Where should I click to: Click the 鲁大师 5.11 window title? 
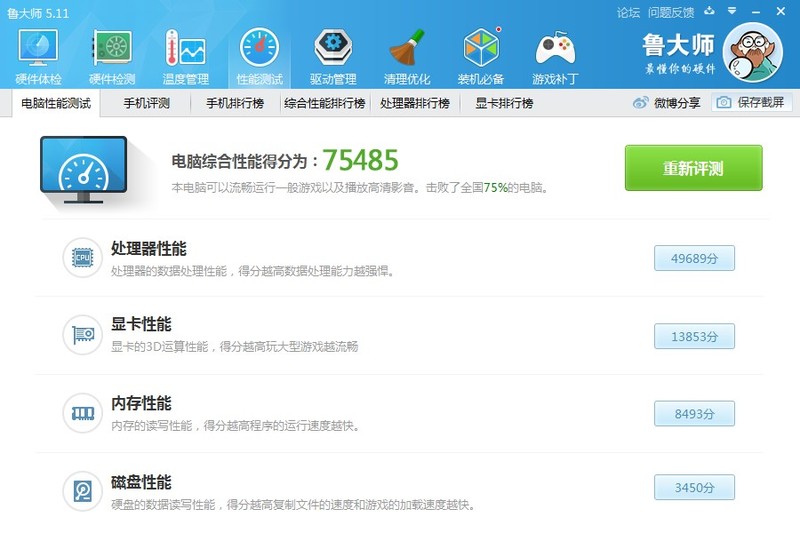[38, 13]
